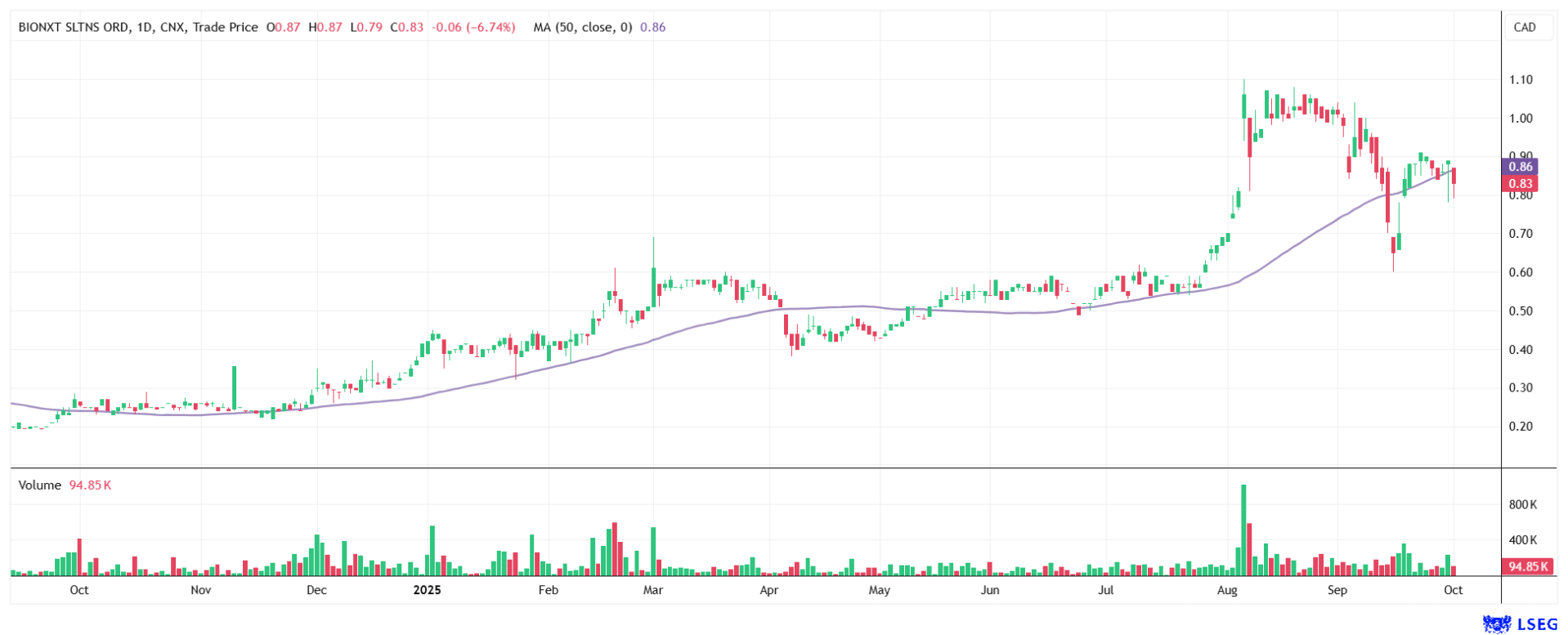Screen dimensions: 1568x635
Task: Click the 1.10 price axis label
Action: tap(1521, 80)
